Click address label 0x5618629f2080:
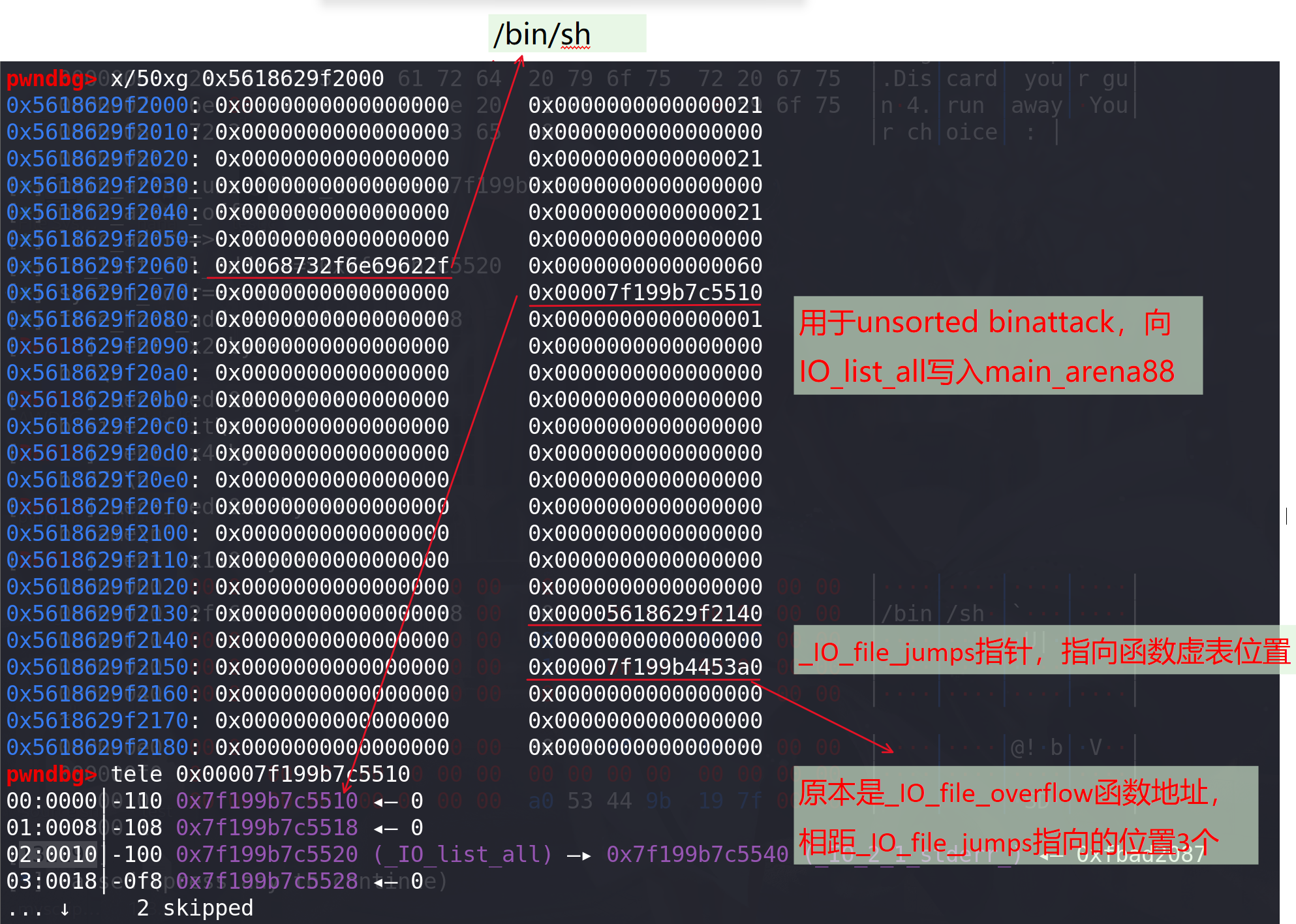 click(104, 319)
